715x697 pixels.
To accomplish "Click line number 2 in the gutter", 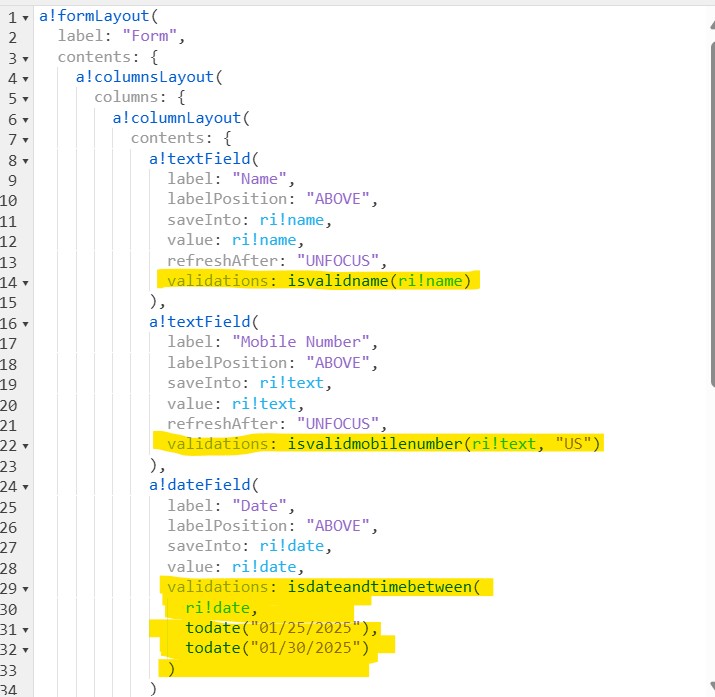I will click(13, 38).
